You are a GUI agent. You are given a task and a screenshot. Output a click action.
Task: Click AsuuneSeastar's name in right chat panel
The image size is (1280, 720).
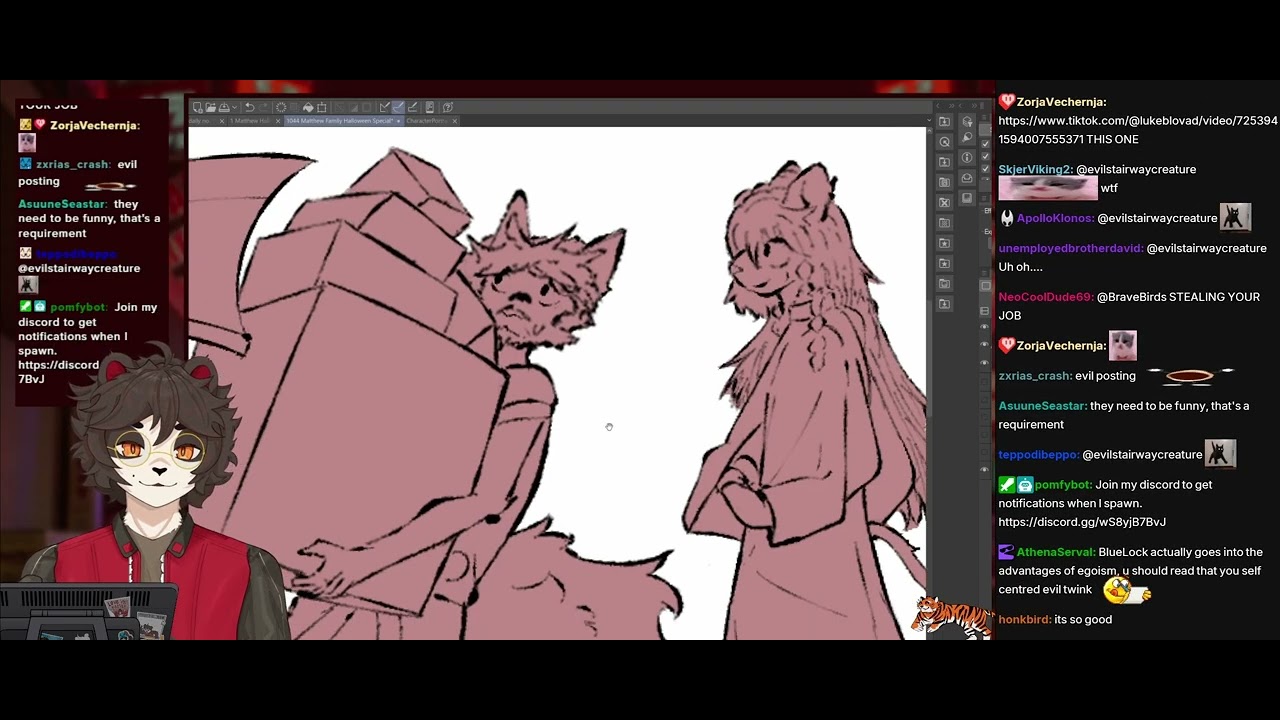click(1042, 406)
